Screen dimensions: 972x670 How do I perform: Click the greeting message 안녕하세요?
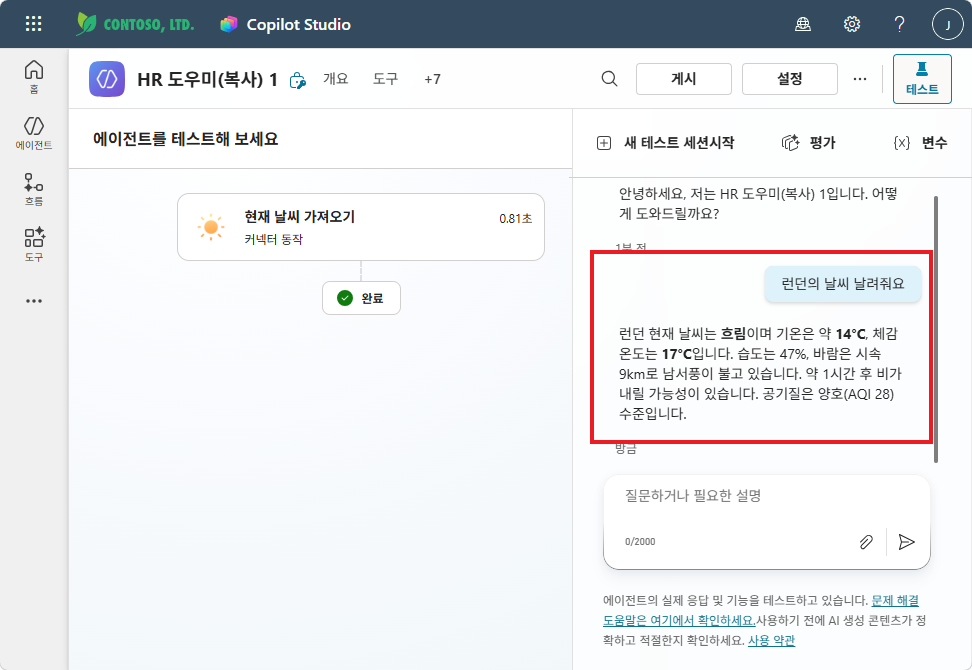[x=758, y=203]
